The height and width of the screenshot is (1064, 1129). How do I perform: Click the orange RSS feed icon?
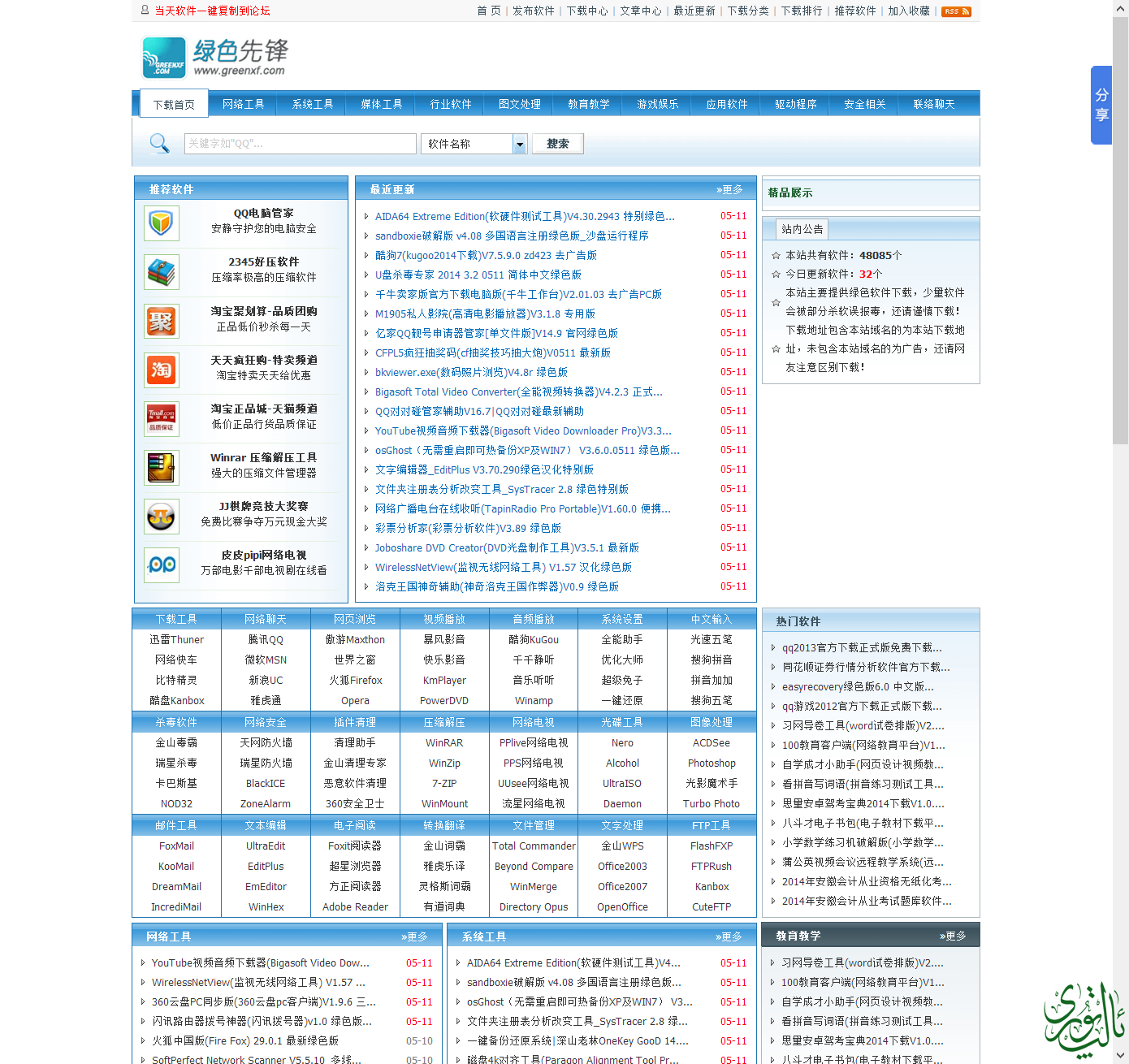(x=956, y=11)
